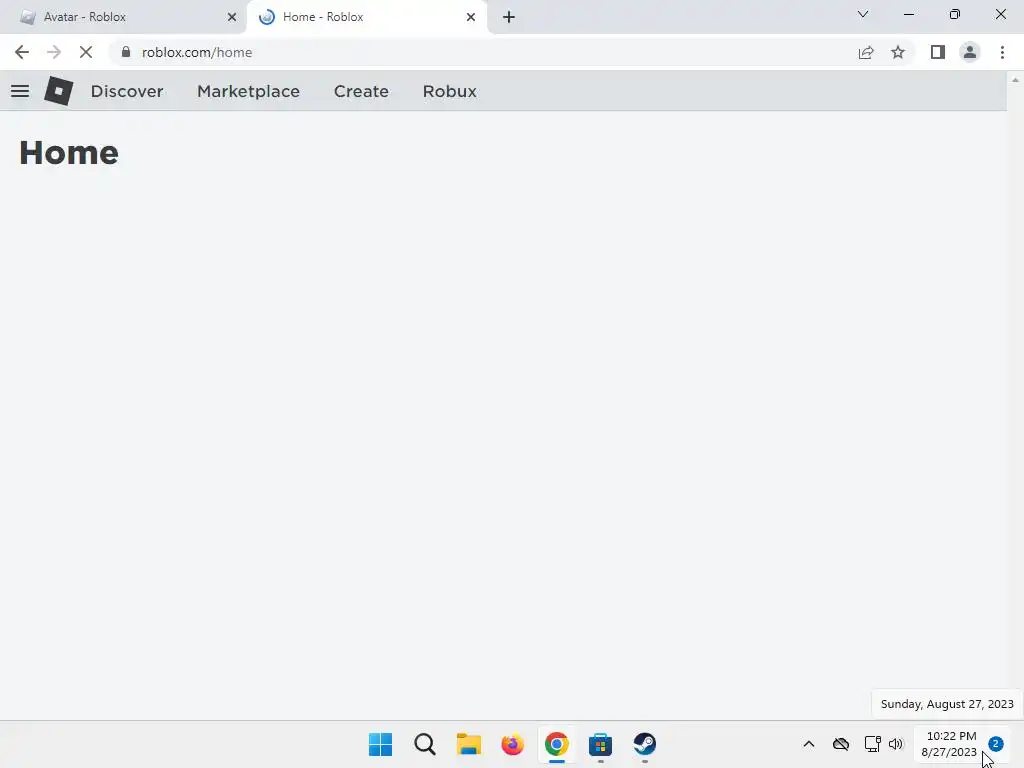Switch to the Avatar - Roblox tab
Image resolution: width=1024 pixels, height=768 pixels.
coord(124,17)
